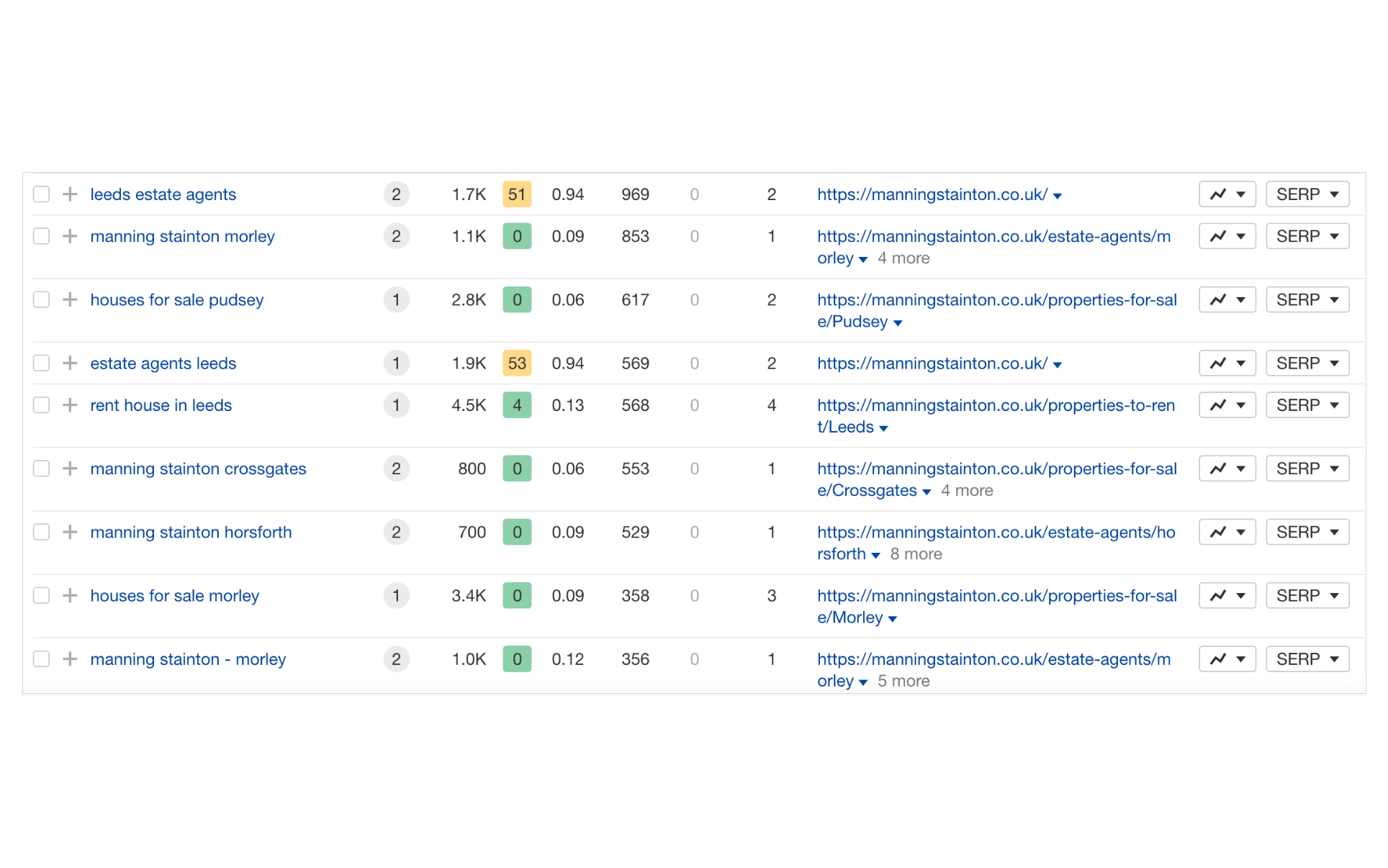The width and height of the screenshot is (1388, 868).
Task: Click plus icon next to estate agents leeds
Action: click(x=70, y=363)
